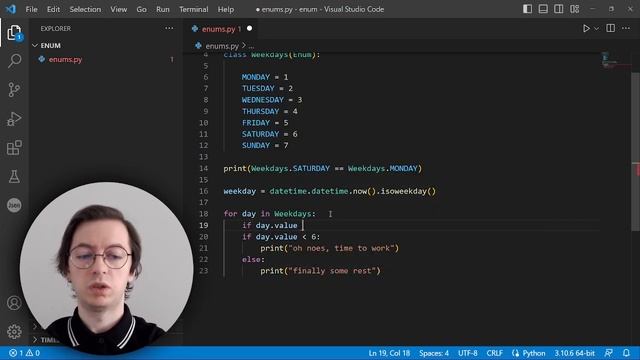Open the notifications bell

point(627,353)
